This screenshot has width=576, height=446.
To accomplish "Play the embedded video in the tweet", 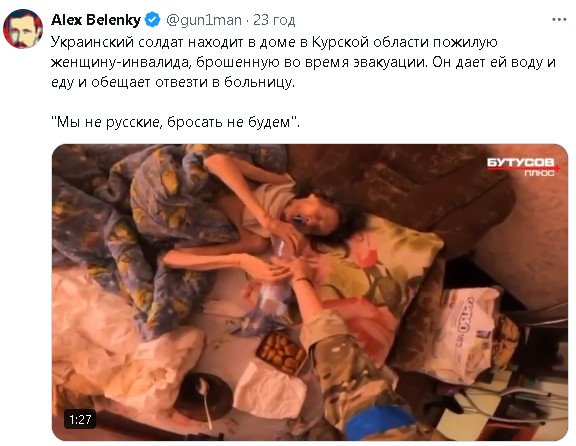I will 310,292.
